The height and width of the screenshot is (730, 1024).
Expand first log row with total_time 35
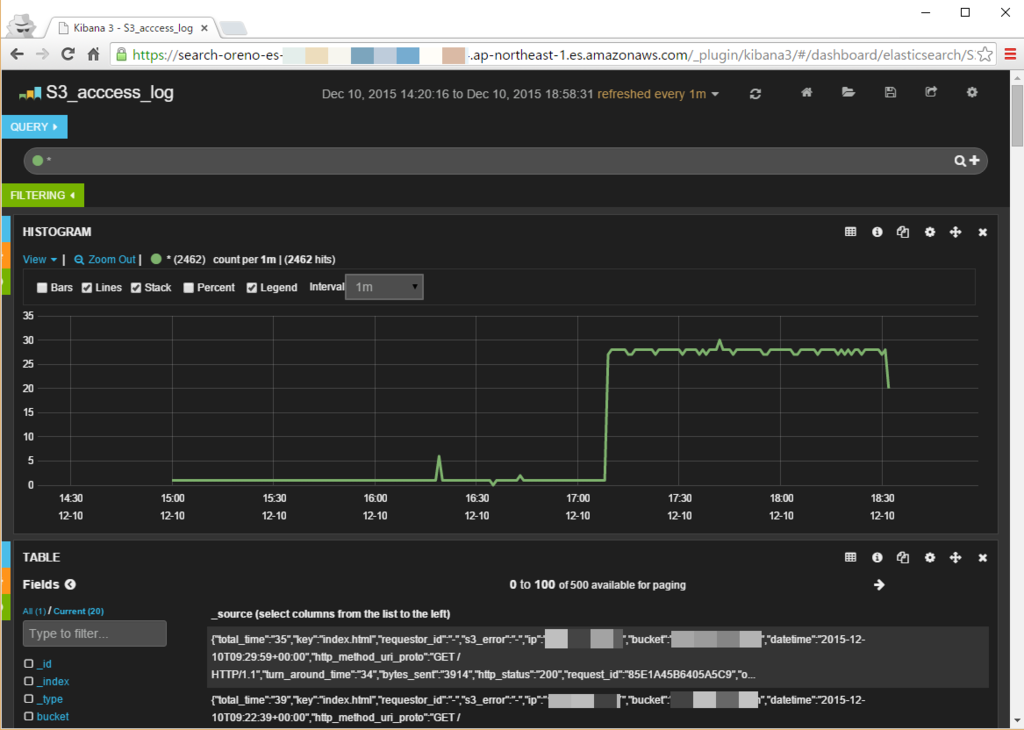click(x=598, y=657)
